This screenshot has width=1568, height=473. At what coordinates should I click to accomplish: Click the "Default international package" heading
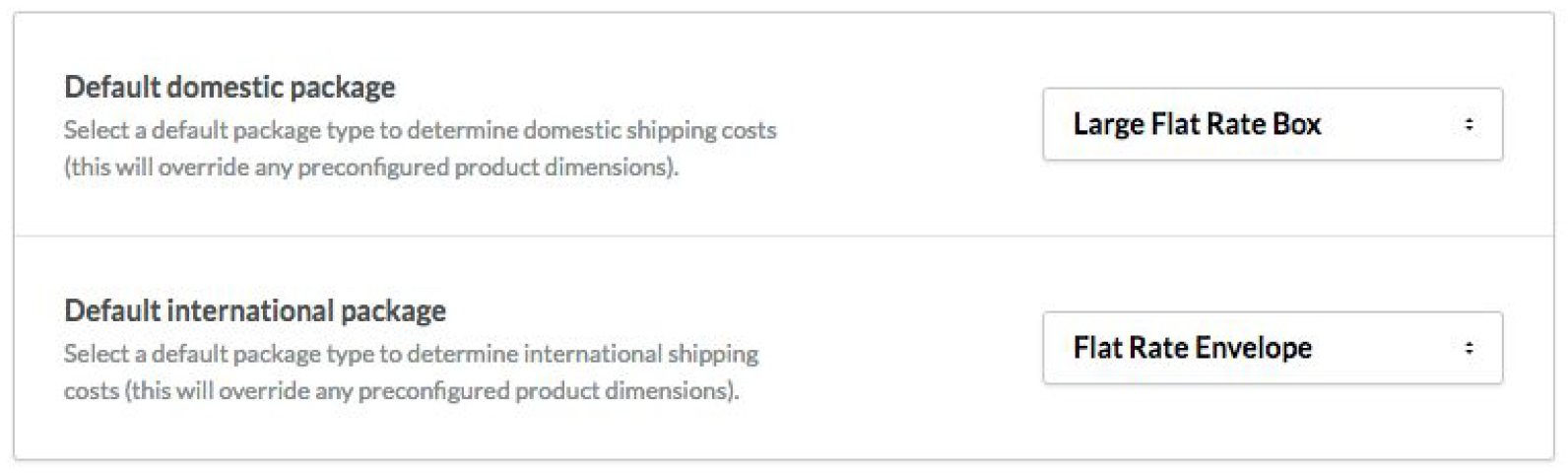click(x=255, y=310)
